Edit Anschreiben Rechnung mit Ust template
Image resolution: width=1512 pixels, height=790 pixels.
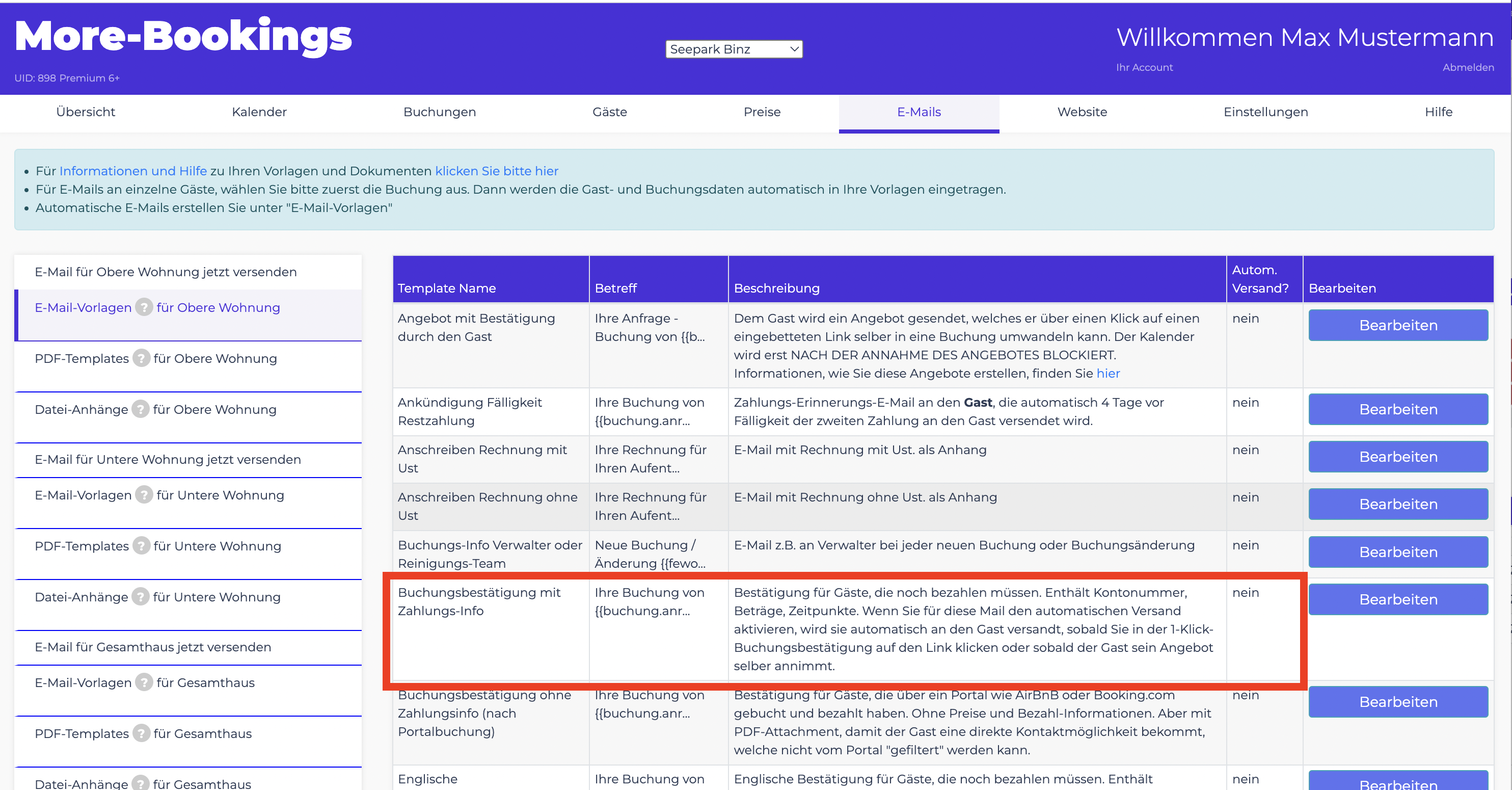coord(1397,457)
